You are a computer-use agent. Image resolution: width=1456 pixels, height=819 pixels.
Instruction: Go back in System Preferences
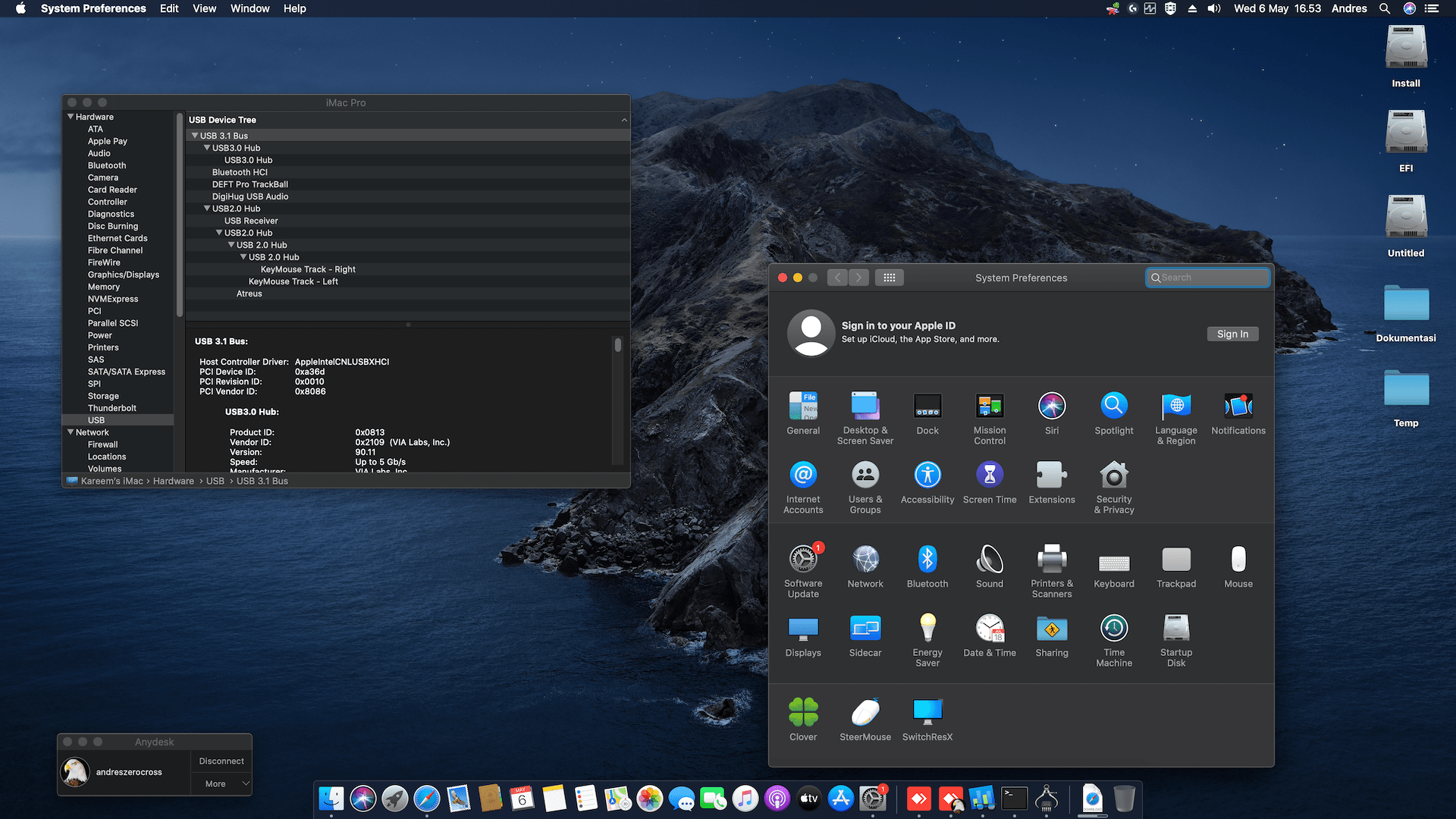(837, 278)
